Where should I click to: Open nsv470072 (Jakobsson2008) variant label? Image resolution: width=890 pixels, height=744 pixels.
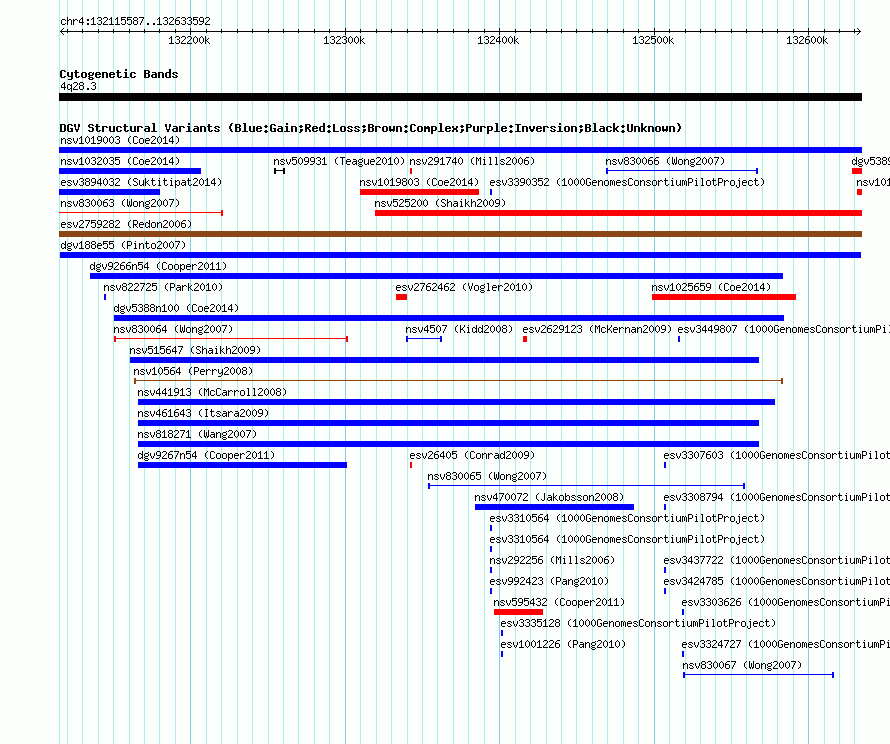549,497
